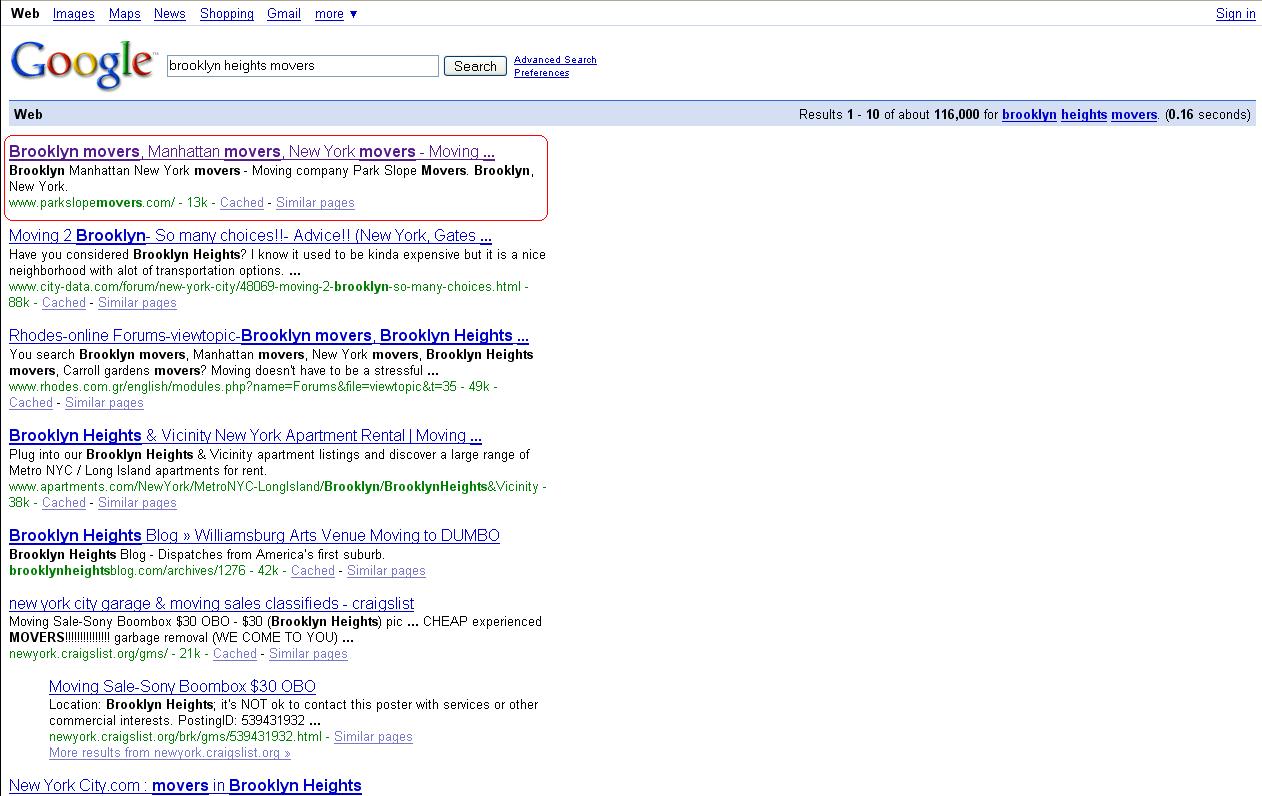This screenshot has width=1262, height=796.
Task: Open Cached link for city-data.com result
Action: click(x=64, y=303)
